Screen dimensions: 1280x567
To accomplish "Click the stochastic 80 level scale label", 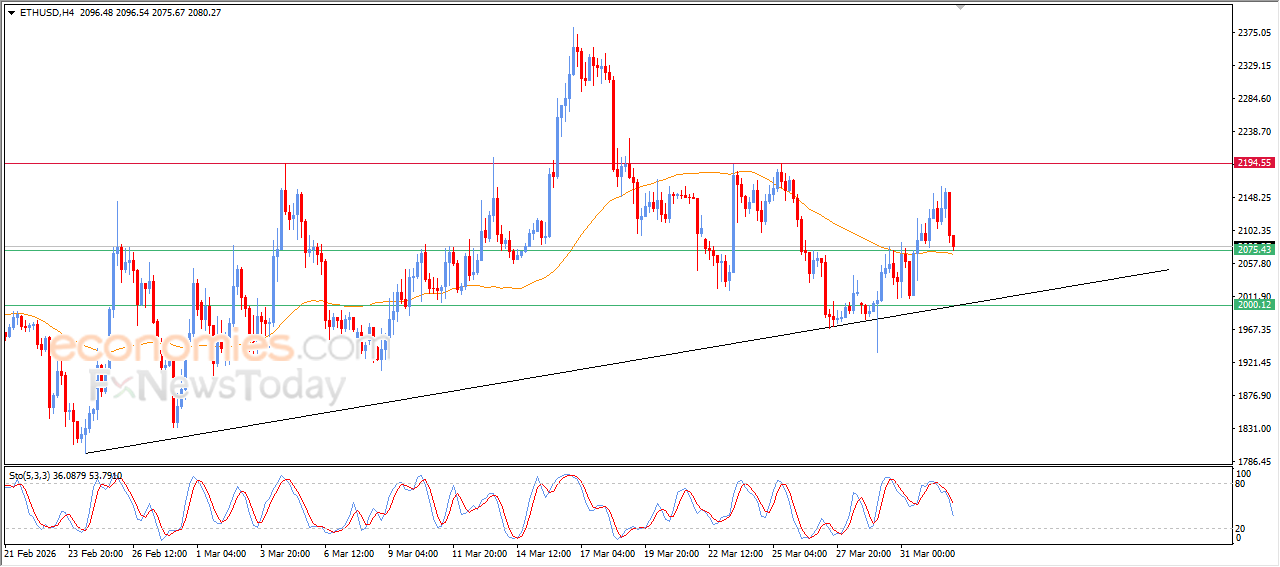I will (1241, 484).
